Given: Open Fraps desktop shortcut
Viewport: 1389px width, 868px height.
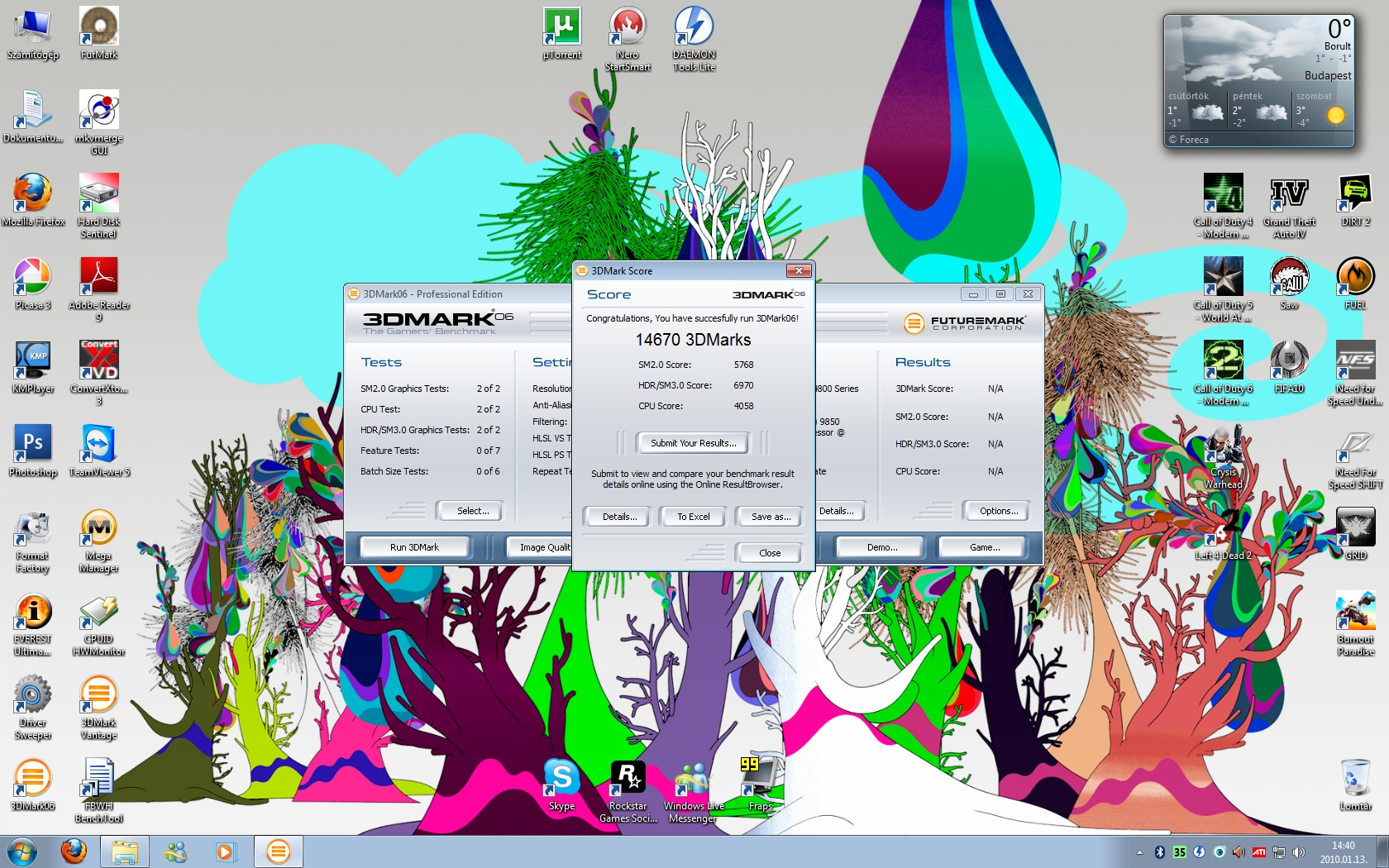Looking at the screenshot, I should pos(761,785).
